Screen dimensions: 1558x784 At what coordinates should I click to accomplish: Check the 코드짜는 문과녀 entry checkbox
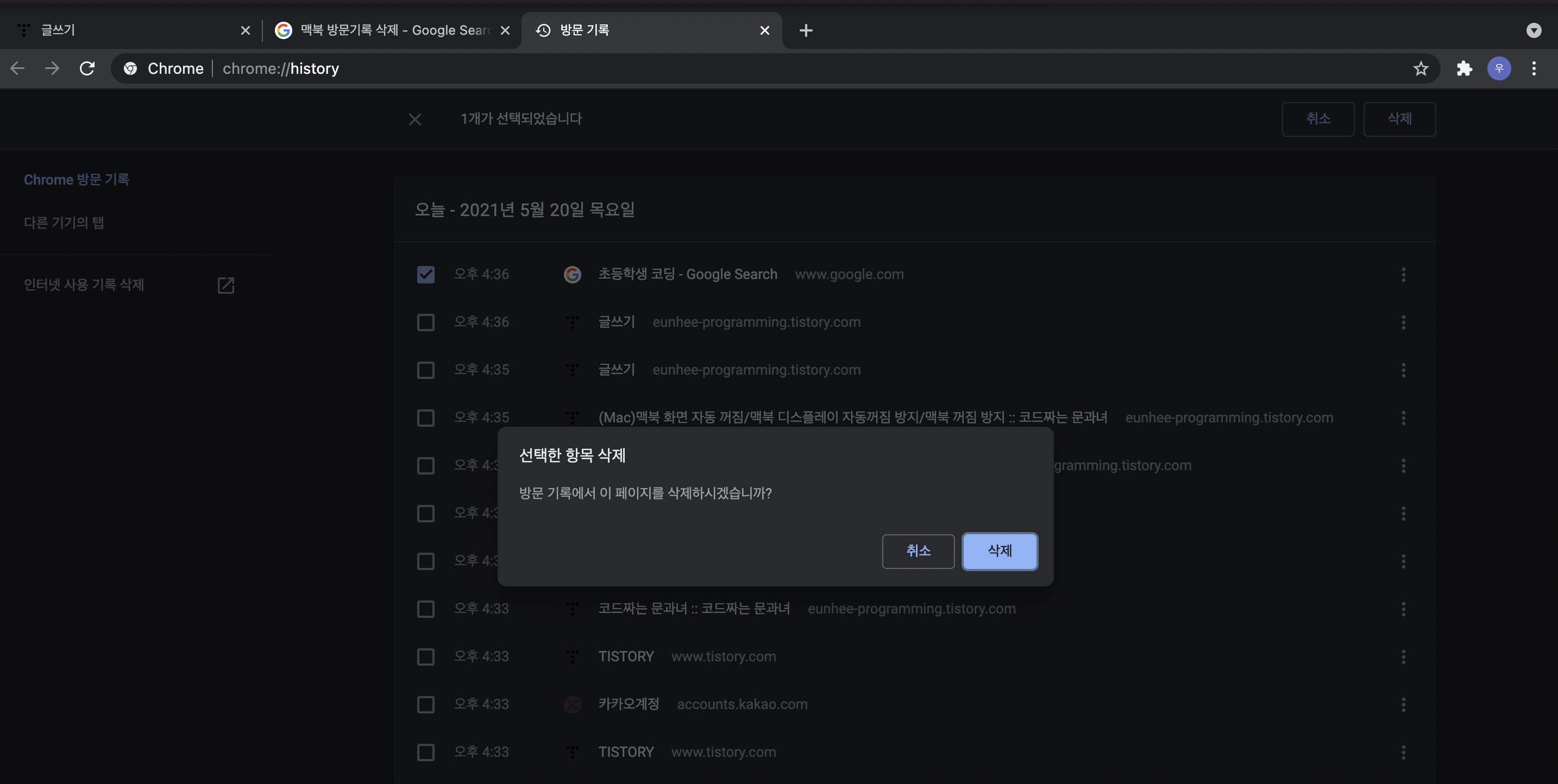click(x=426, y=609)
